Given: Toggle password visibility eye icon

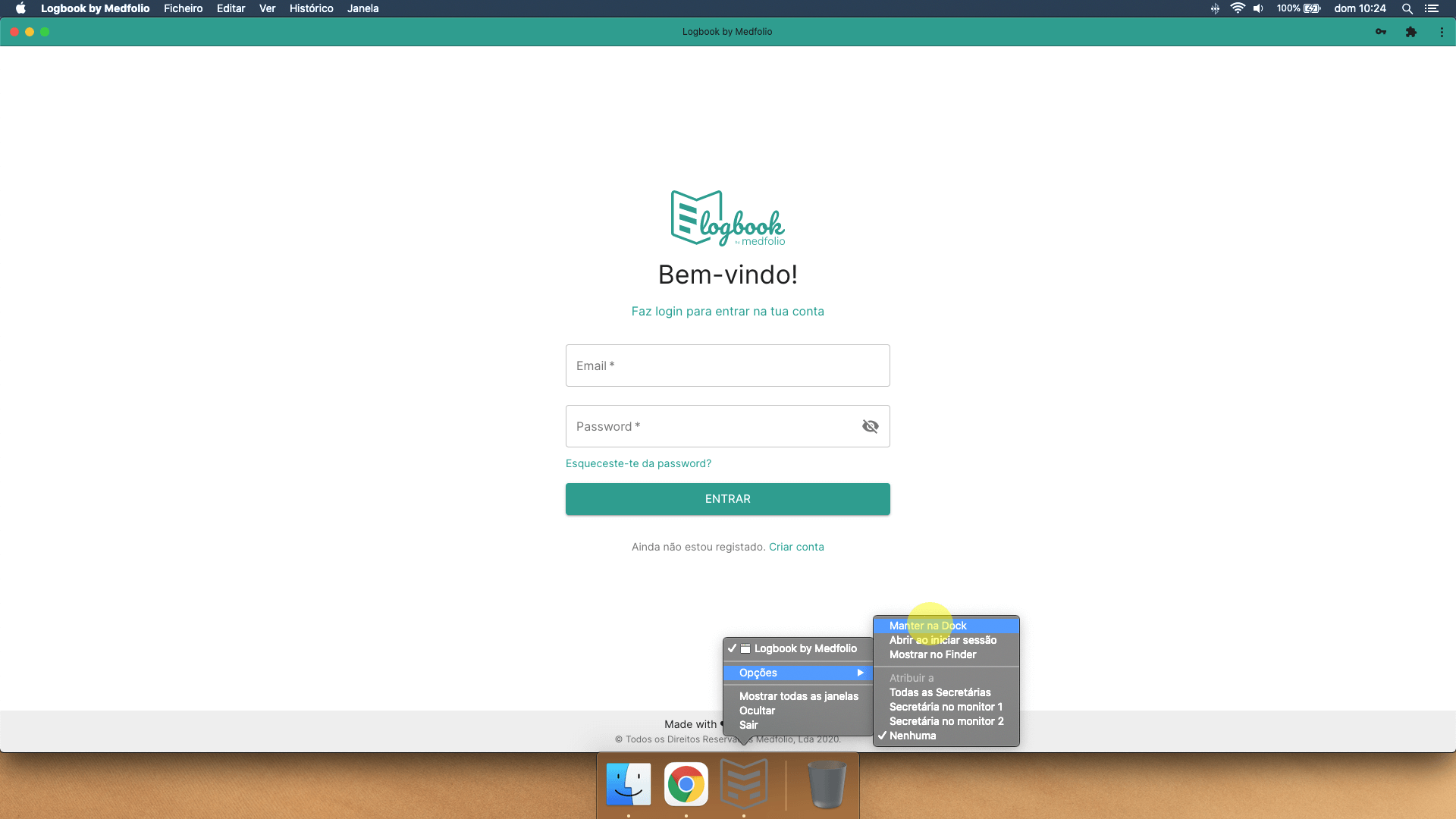Looking at the screenshot, I should [x=871, y=426].
